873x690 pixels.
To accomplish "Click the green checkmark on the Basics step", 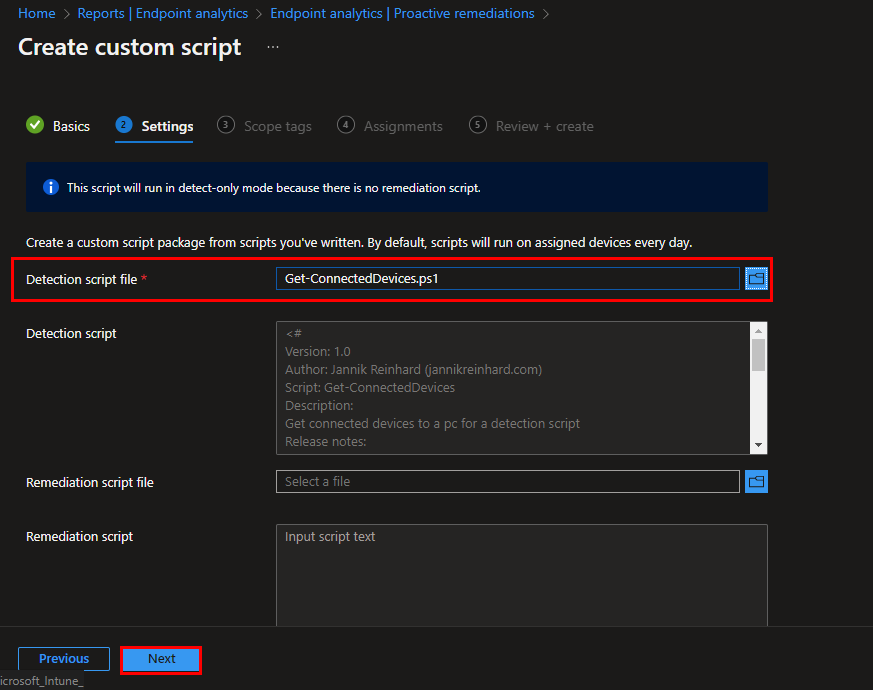I will (33, 125).
